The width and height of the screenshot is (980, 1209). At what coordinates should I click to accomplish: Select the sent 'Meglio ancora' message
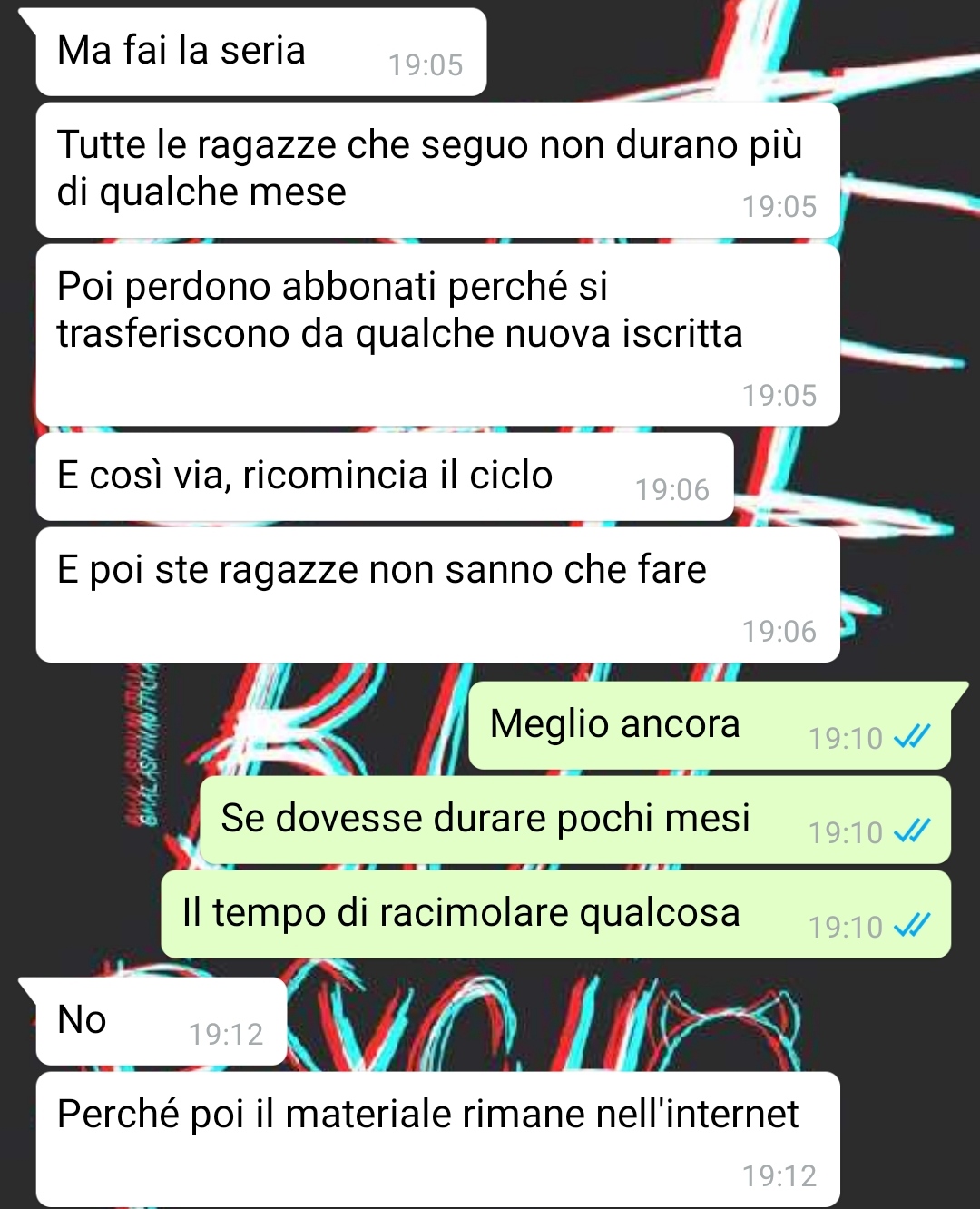coord(710,725)
